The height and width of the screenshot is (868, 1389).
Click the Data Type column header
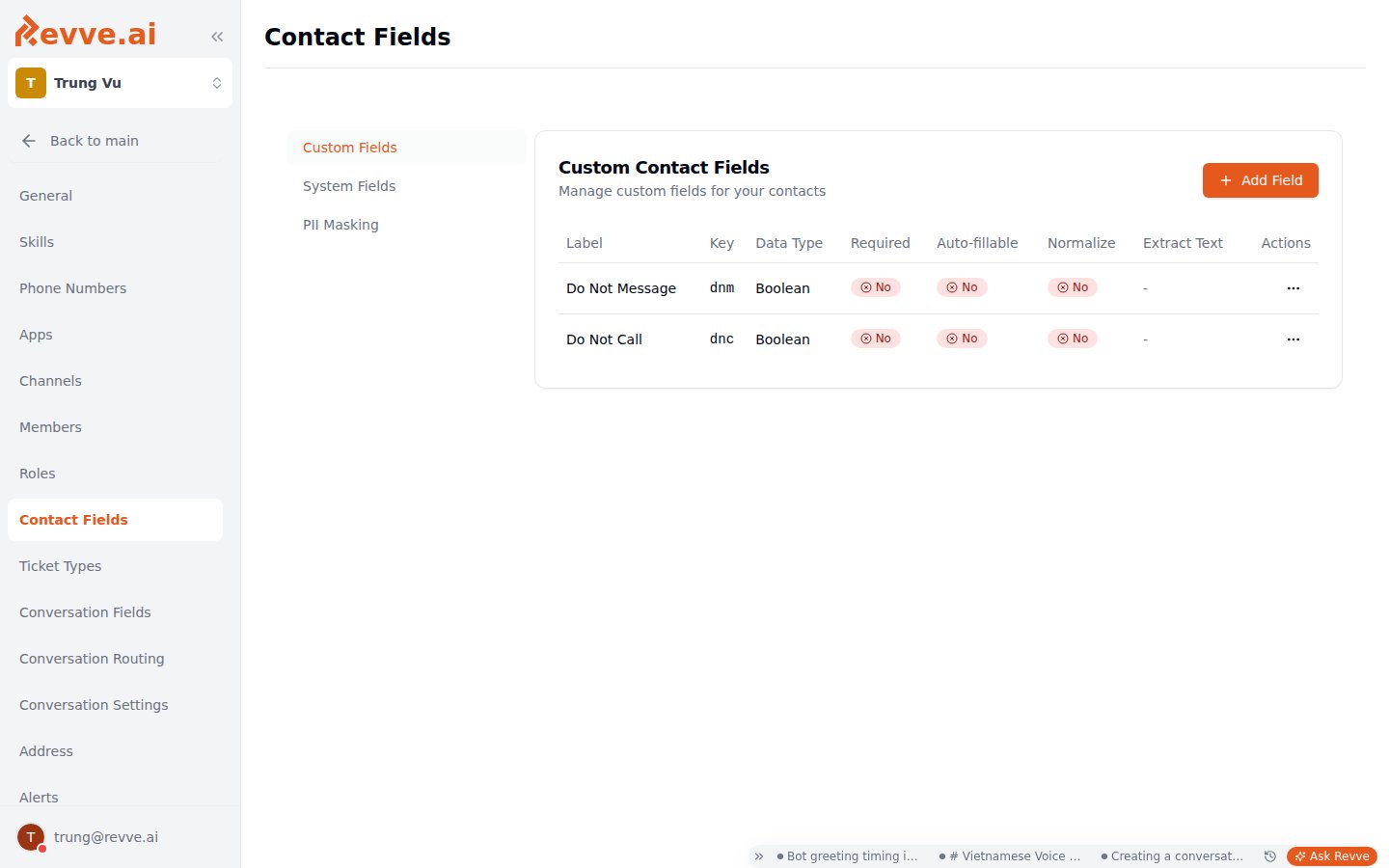[789, 243]
